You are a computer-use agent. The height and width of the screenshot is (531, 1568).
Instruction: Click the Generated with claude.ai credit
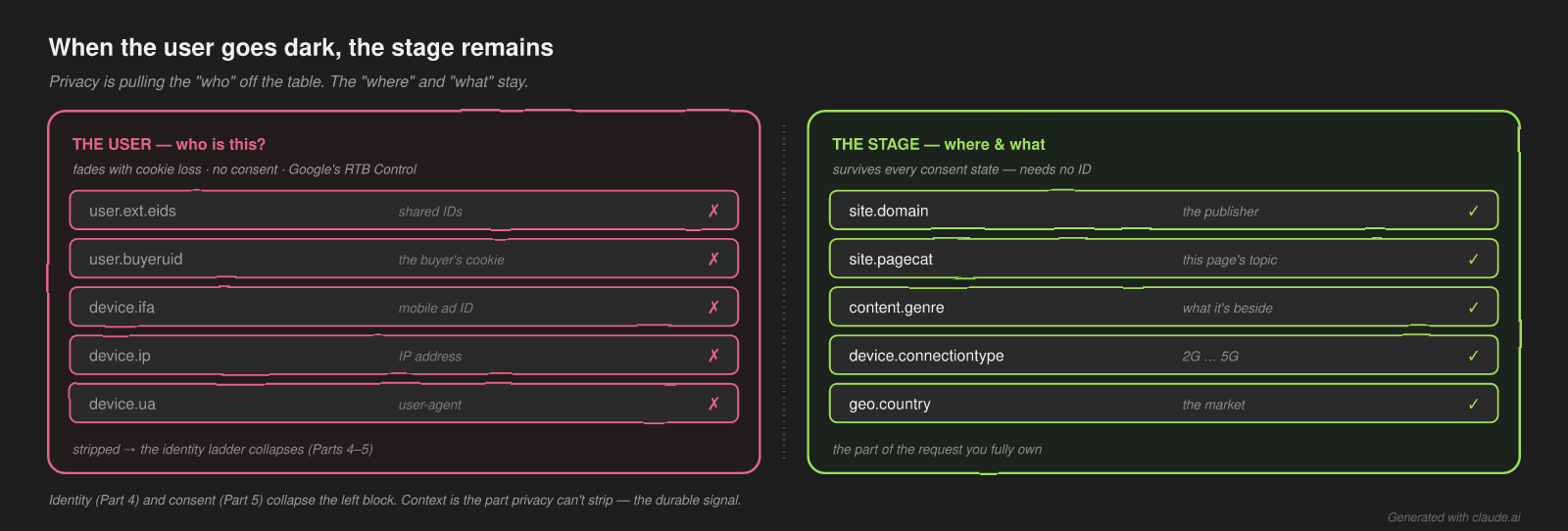[x=1454, y=517]
